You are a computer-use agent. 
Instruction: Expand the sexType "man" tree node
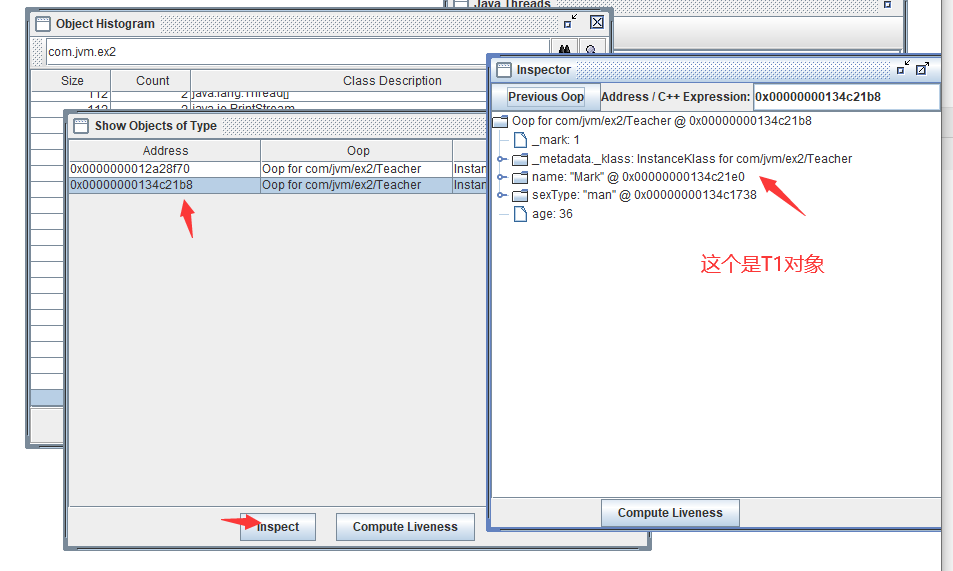coord(501,195)
